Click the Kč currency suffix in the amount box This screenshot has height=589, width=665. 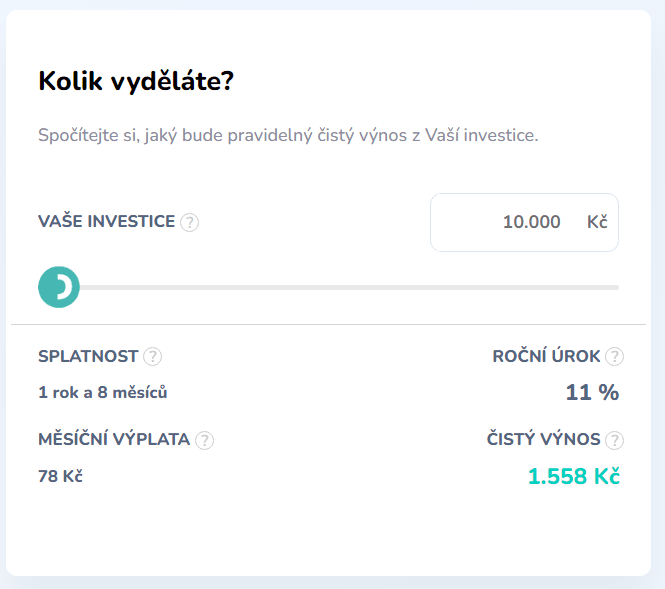[x=597, y=222]
